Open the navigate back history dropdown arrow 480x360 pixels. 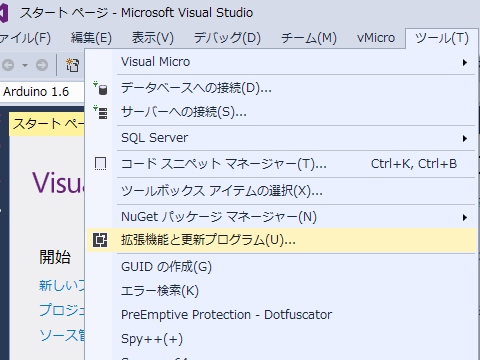(x=25, y=65)
